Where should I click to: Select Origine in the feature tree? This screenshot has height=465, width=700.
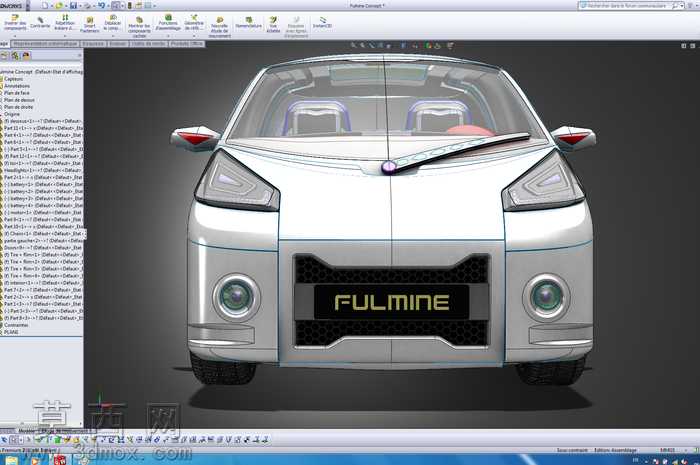pyautogui.click(x=12, y=114)
